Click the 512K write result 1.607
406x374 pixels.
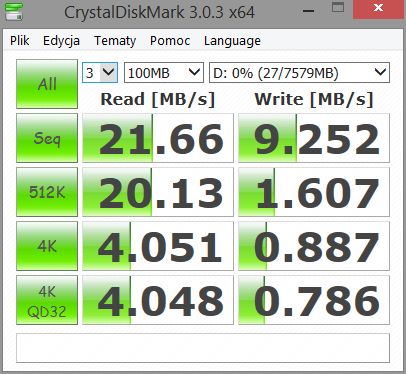tap(314, 192)
